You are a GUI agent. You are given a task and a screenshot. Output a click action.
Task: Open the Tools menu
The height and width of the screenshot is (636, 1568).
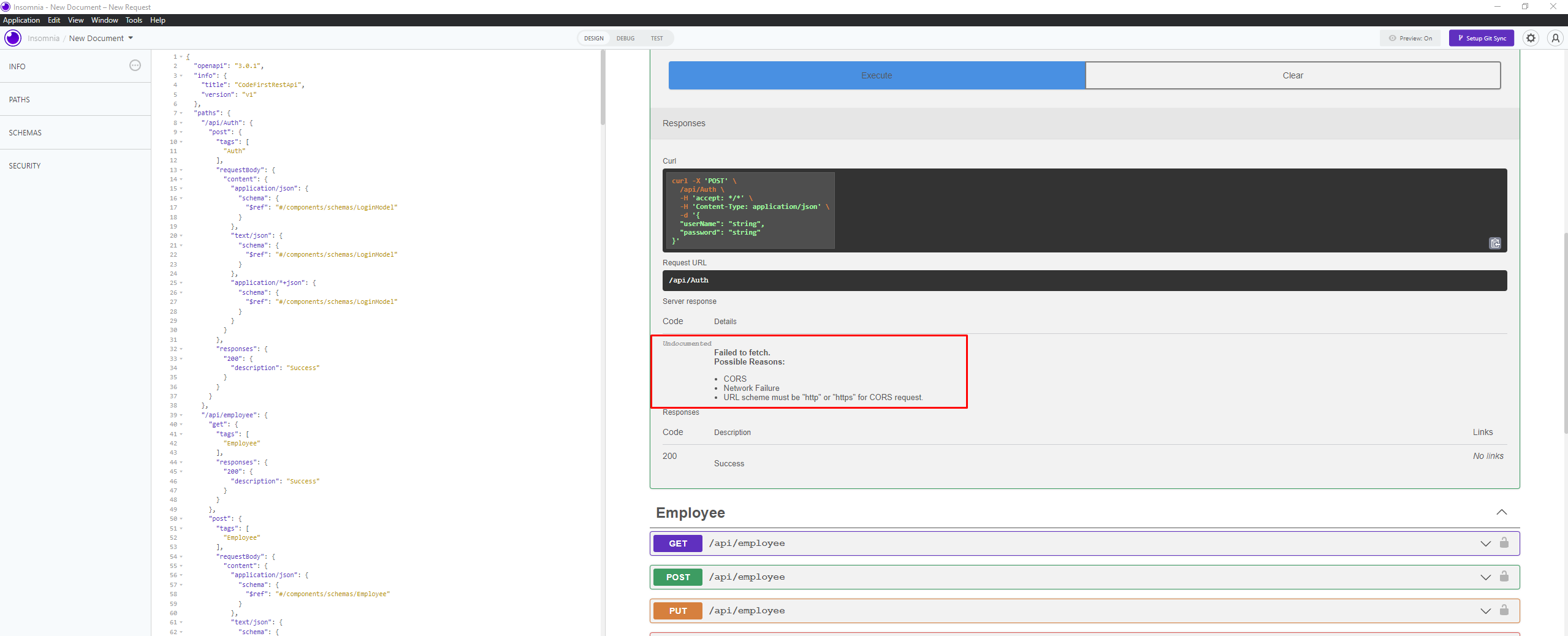point(134,20)
